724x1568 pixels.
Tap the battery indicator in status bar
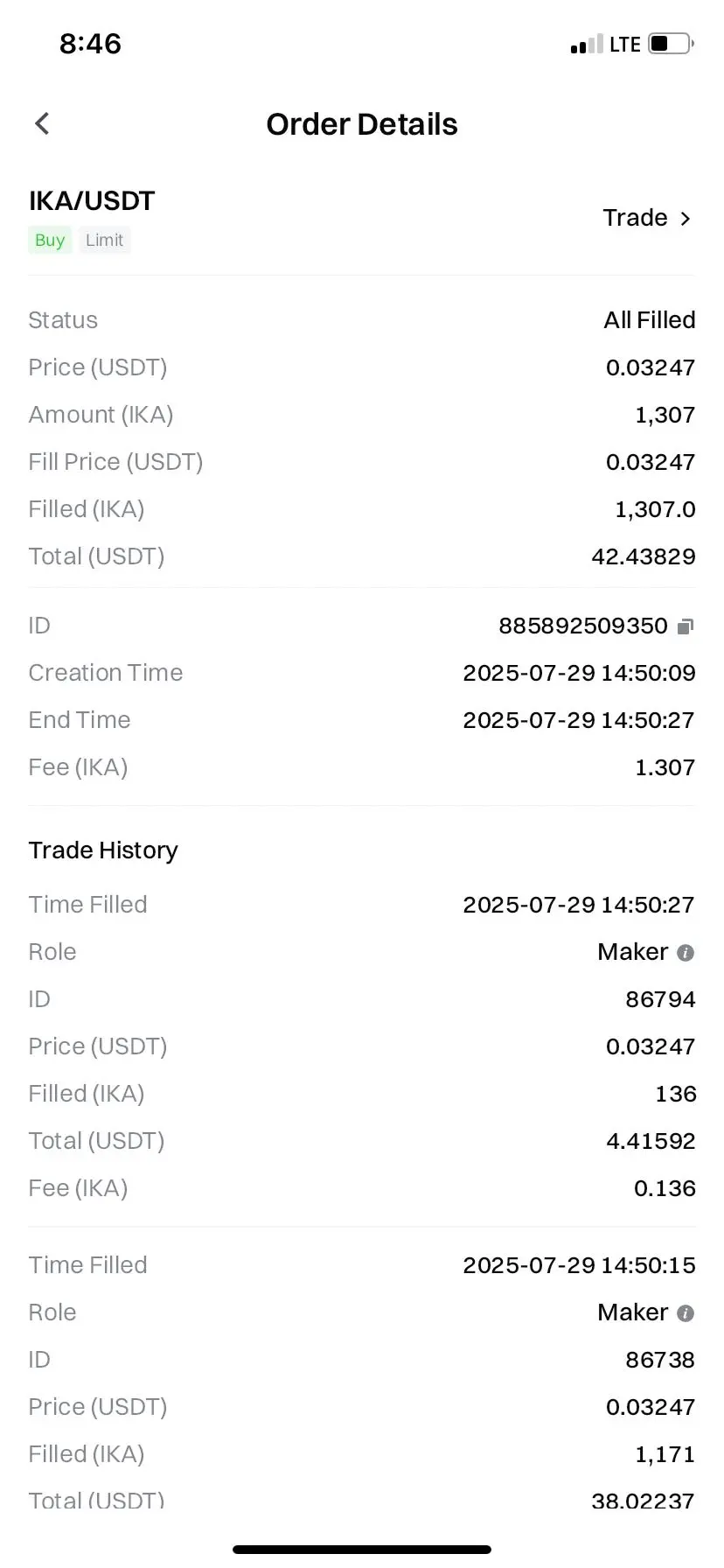coord(671,44)
